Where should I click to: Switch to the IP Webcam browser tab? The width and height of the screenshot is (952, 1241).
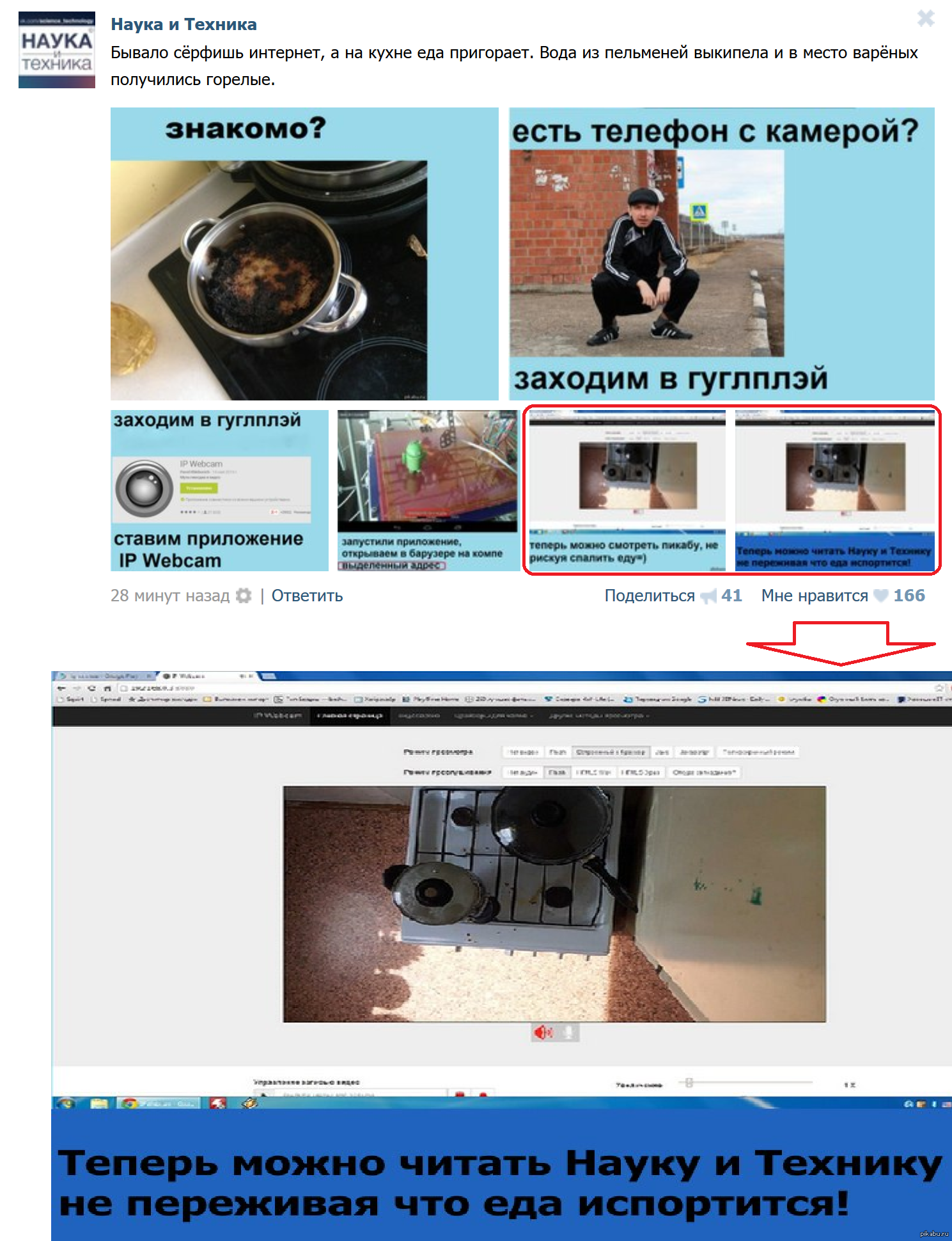pos(198,676)
